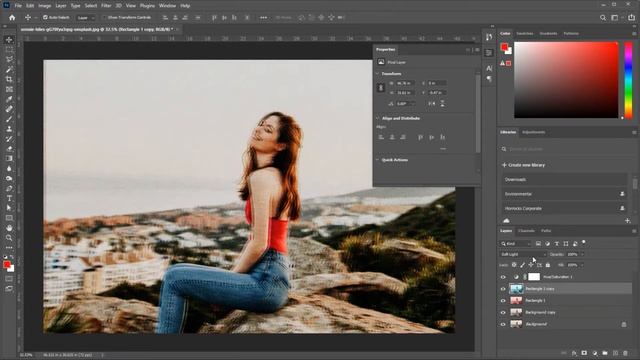
Task: Select the Brush tool
Action: pos(9,119)
